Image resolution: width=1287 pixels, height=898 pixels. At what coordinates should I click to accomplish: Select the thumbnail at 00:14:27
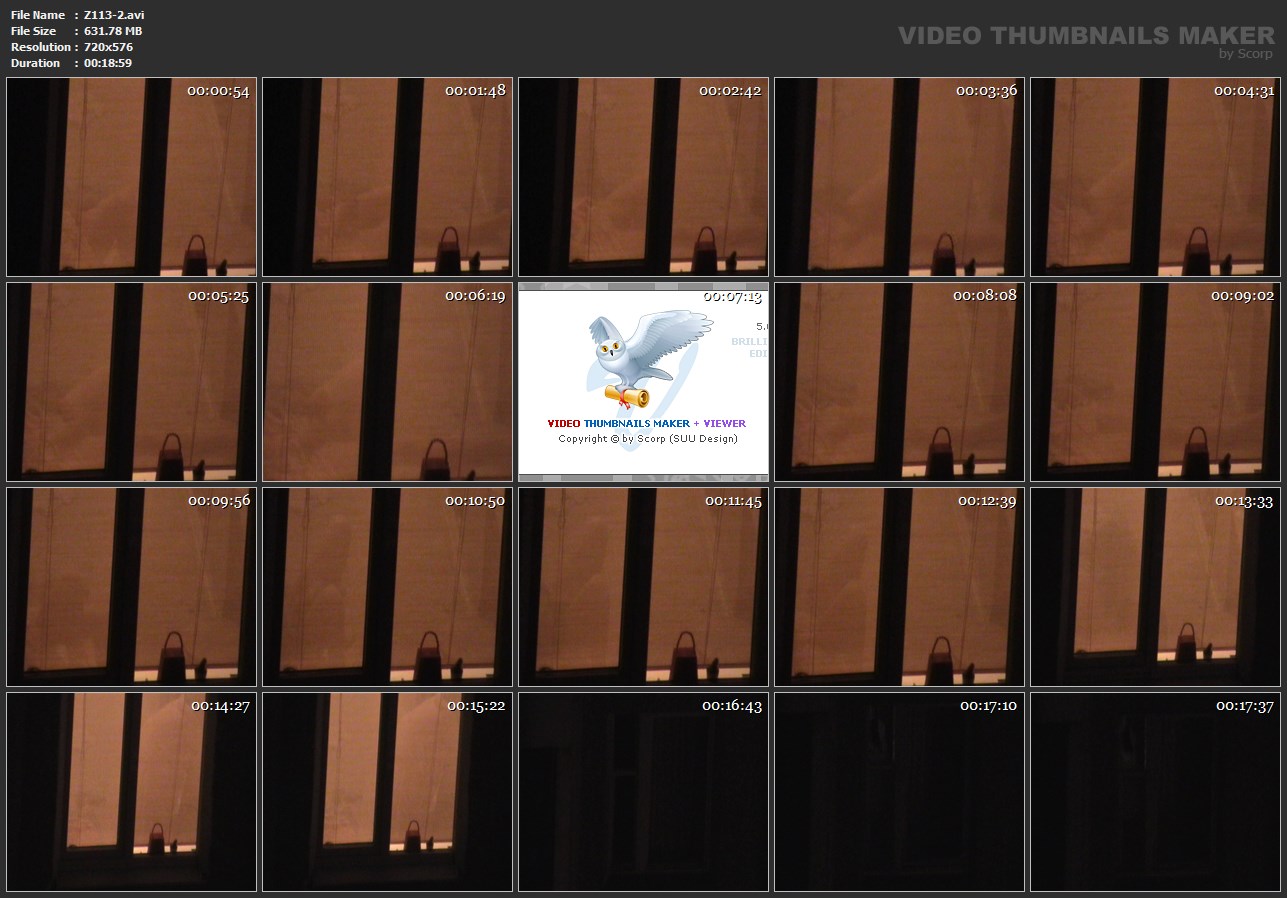pos(131,792)
